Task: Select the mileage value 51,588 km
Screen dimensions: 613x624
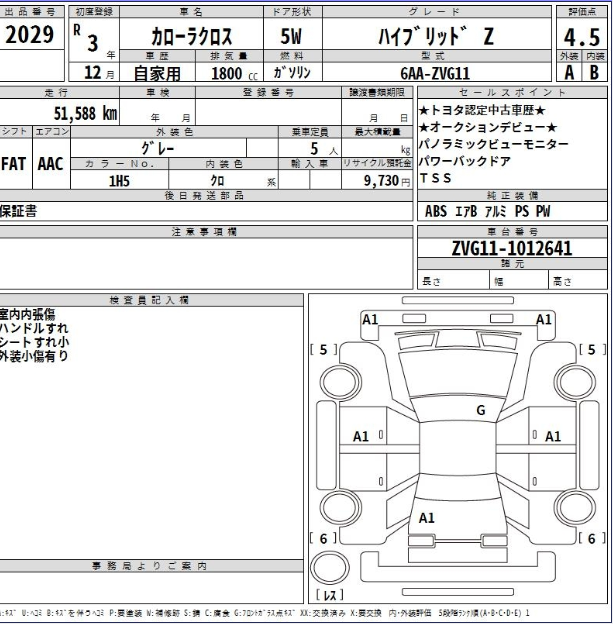Action: (x=85, y=114)
